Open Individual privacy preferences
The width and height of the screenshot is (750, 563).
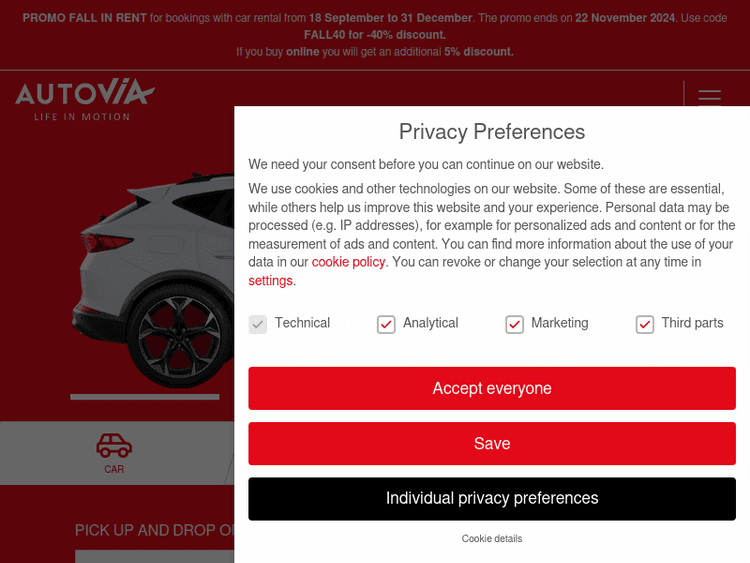[492, 498]
